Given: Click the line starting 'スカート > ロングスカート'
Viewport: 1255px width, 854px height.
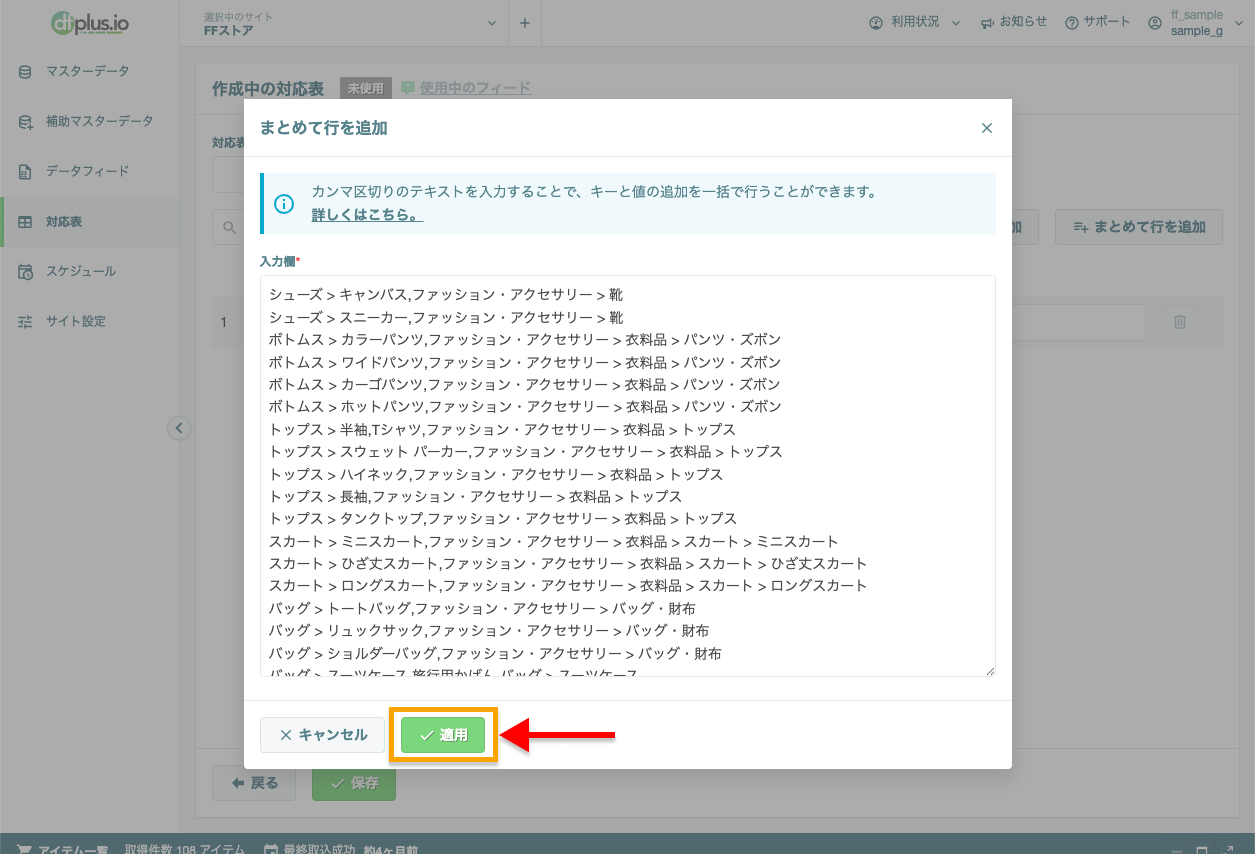Looking at the screenshot, I should point(568,585).
